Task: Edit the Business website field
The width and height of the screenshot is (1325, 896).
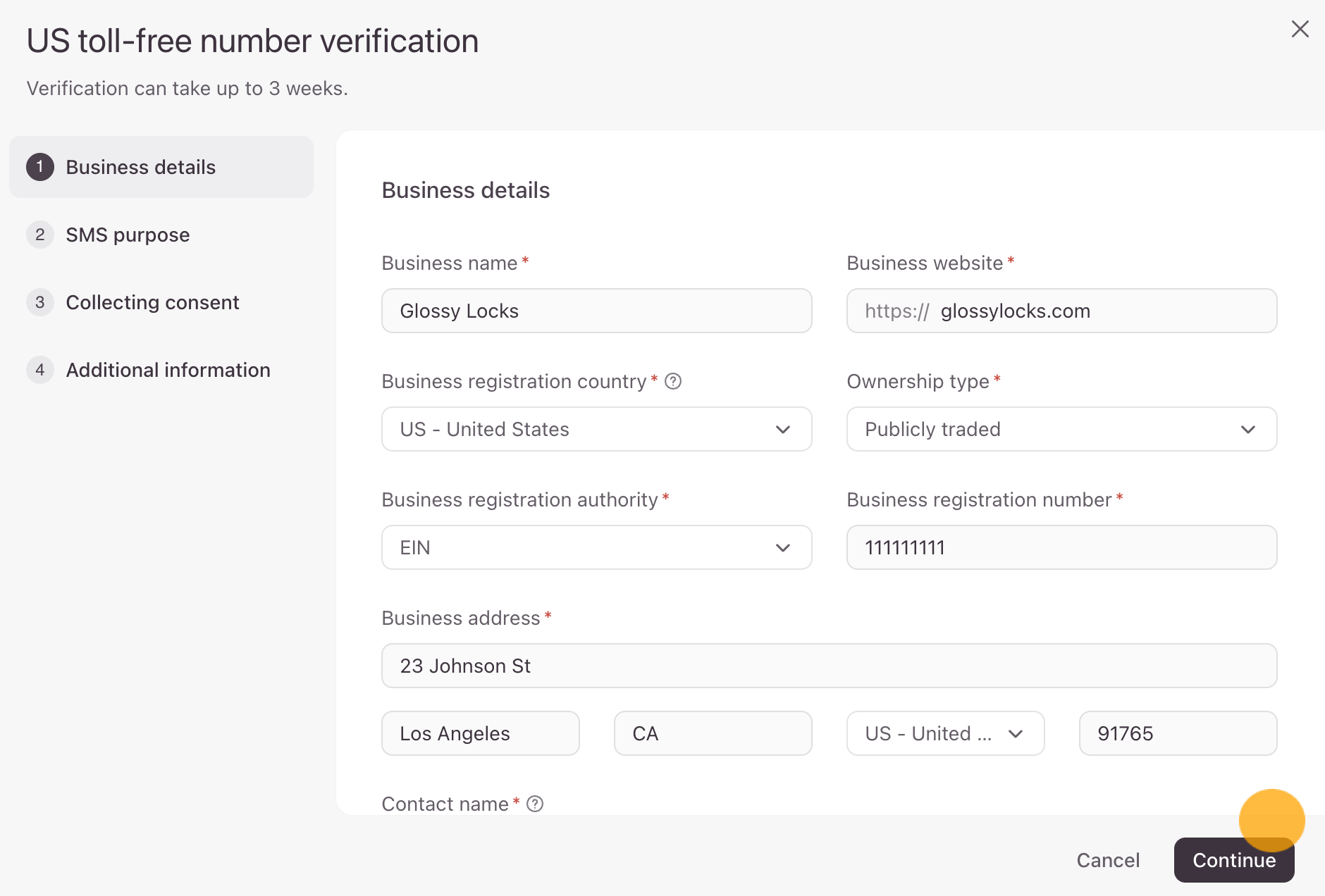Action: 1062,311
